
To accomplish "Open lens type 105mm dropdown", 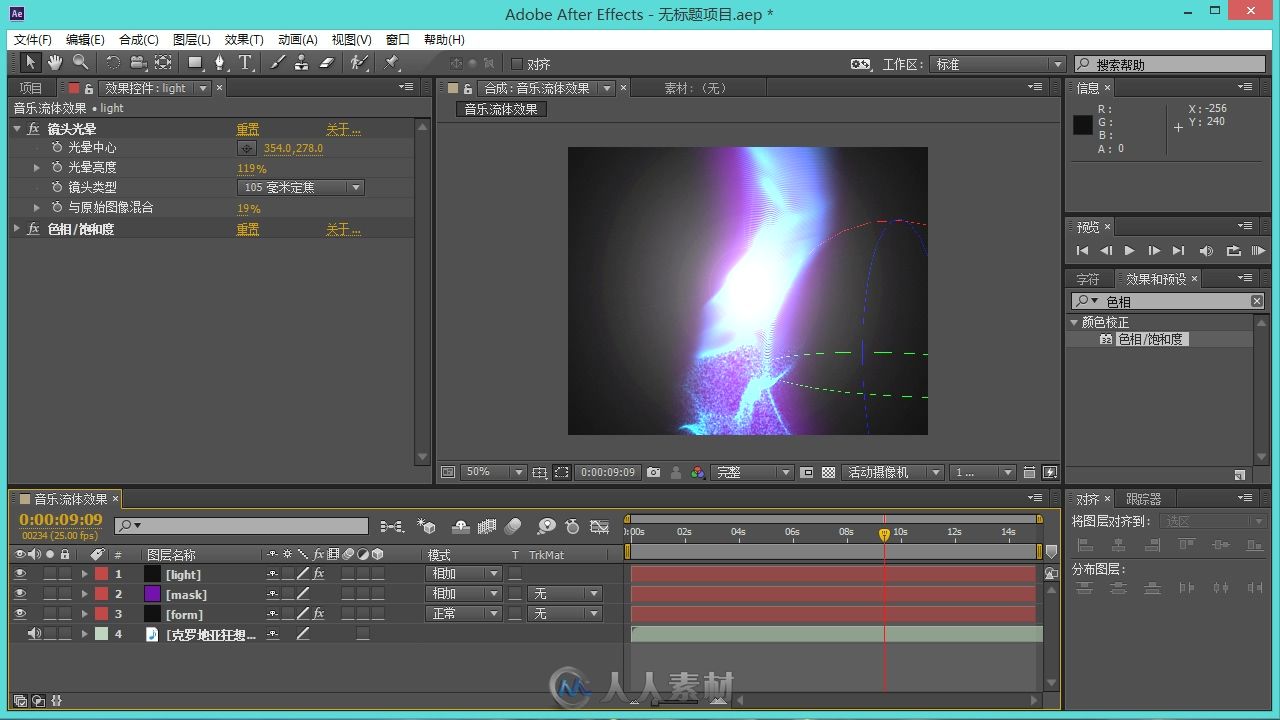I will 300,188.
